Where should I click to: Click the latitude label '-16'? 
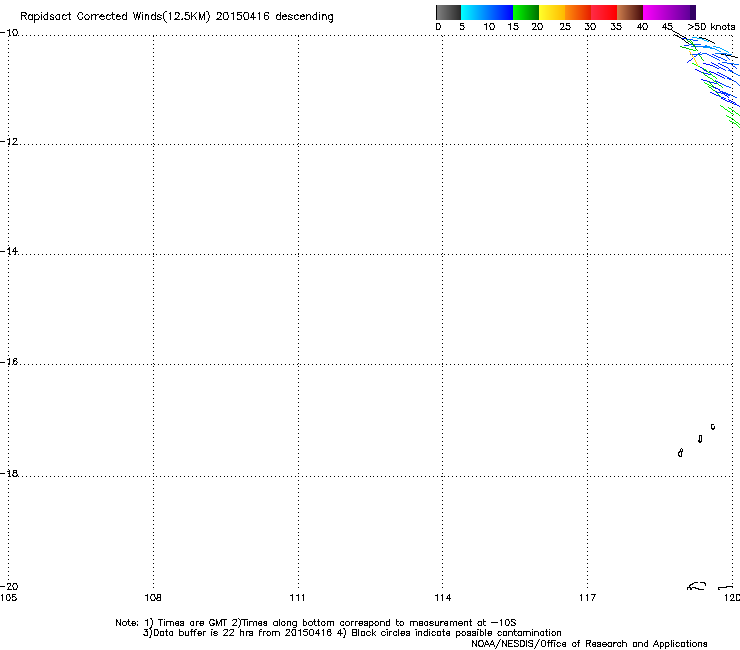coord(9,362)
